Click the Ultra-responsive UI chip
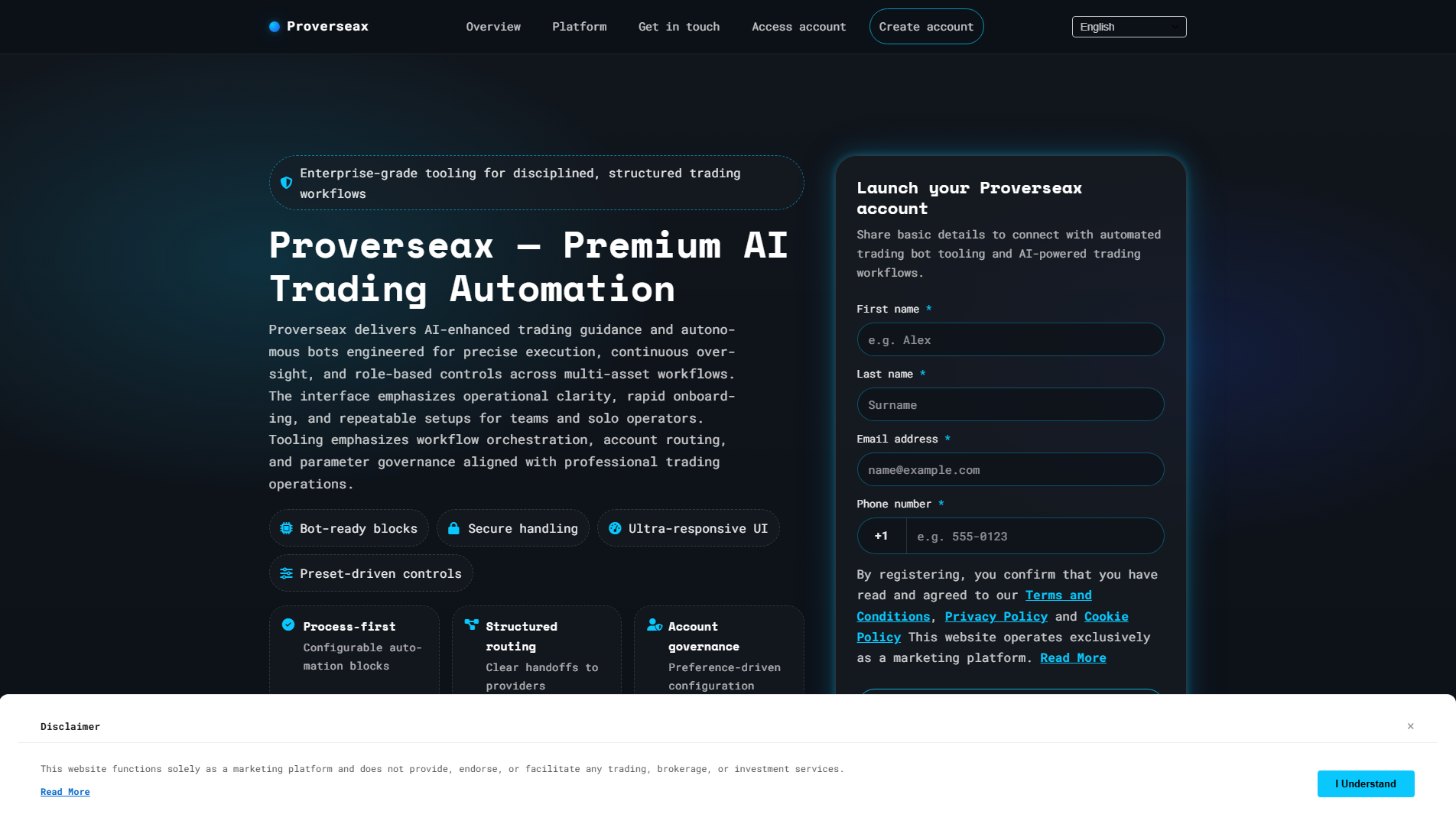This screenshot has height=824, width=1456. 688,528
